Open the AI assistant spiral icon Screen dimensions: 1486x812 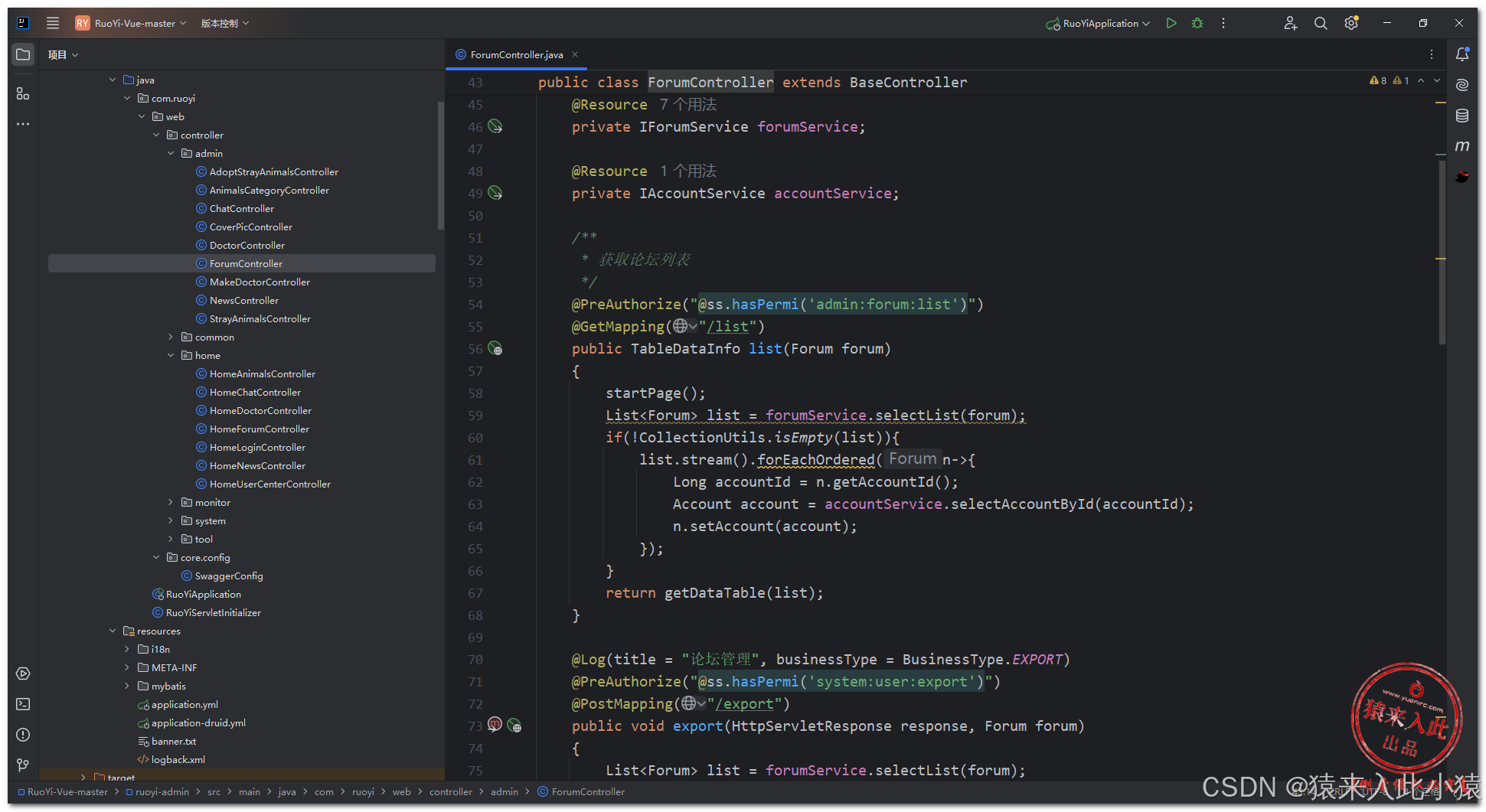[1462, 85]
